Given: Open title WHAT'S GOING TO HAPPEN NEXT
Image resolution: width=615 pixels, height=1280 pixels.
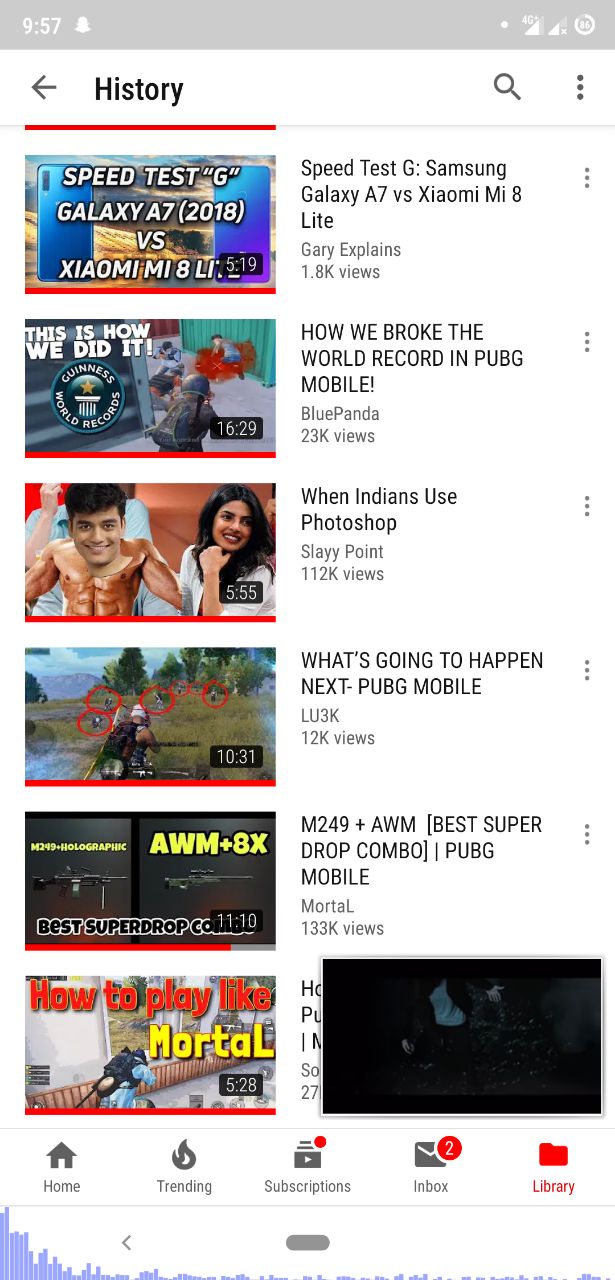Looking at the screenshot, I should [422, 673].
